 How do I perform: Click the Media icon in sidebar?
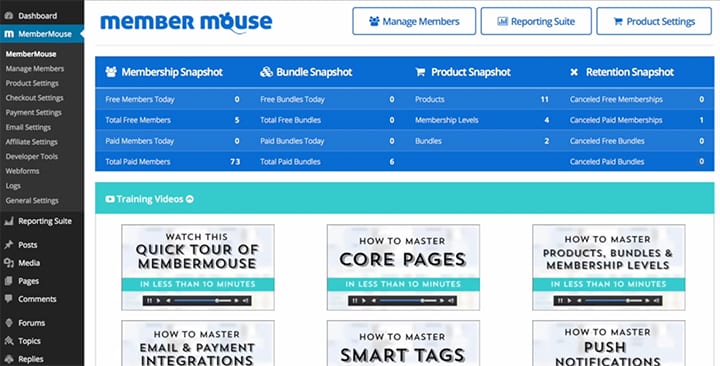click(9, 263)
